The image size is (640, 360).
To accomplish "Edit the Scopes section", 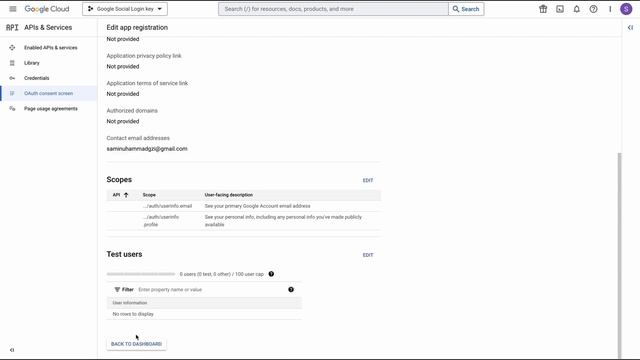I will point(368,180).
